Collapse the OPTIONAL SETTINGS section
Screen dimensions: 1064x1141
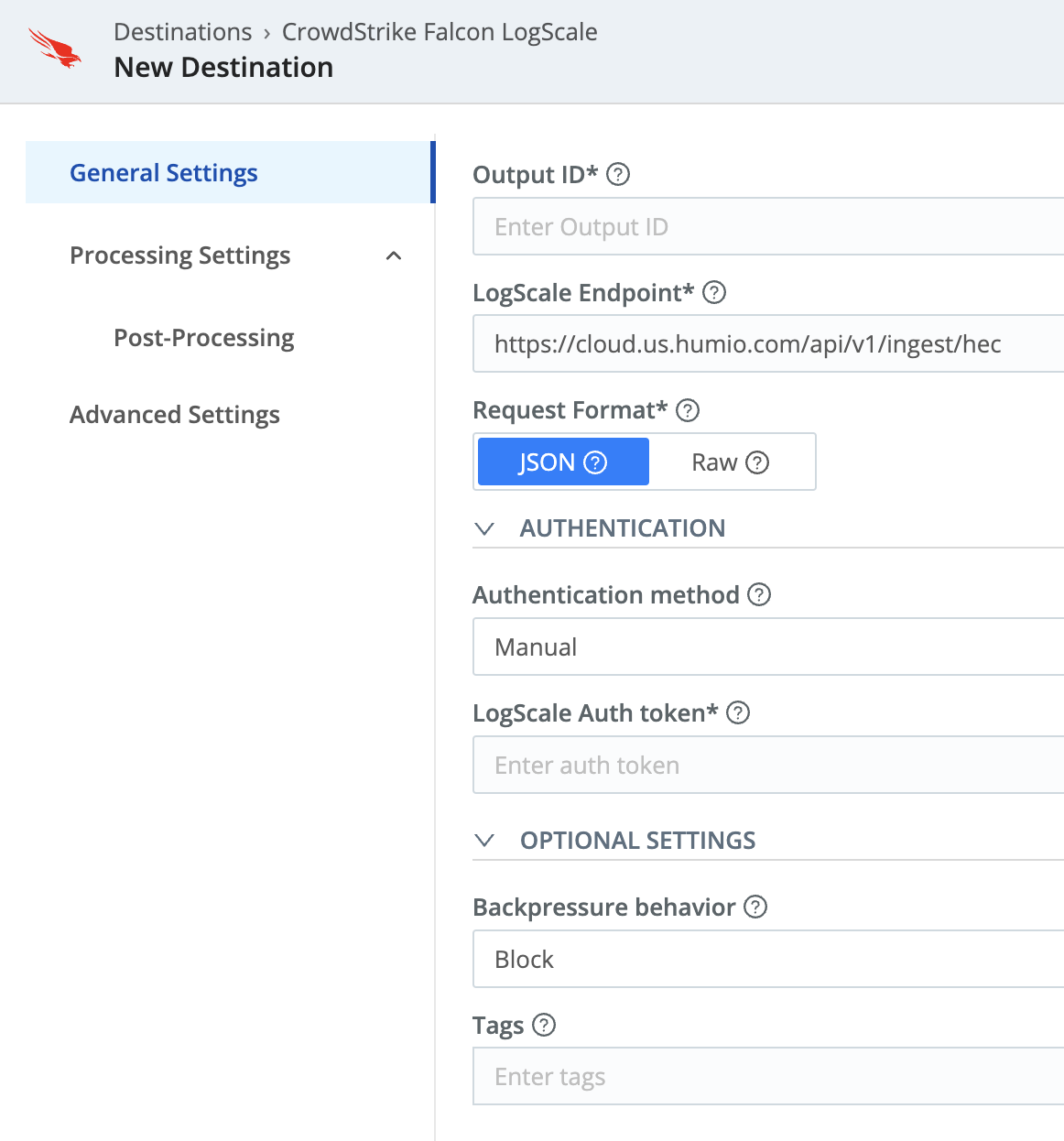[485, 841]
